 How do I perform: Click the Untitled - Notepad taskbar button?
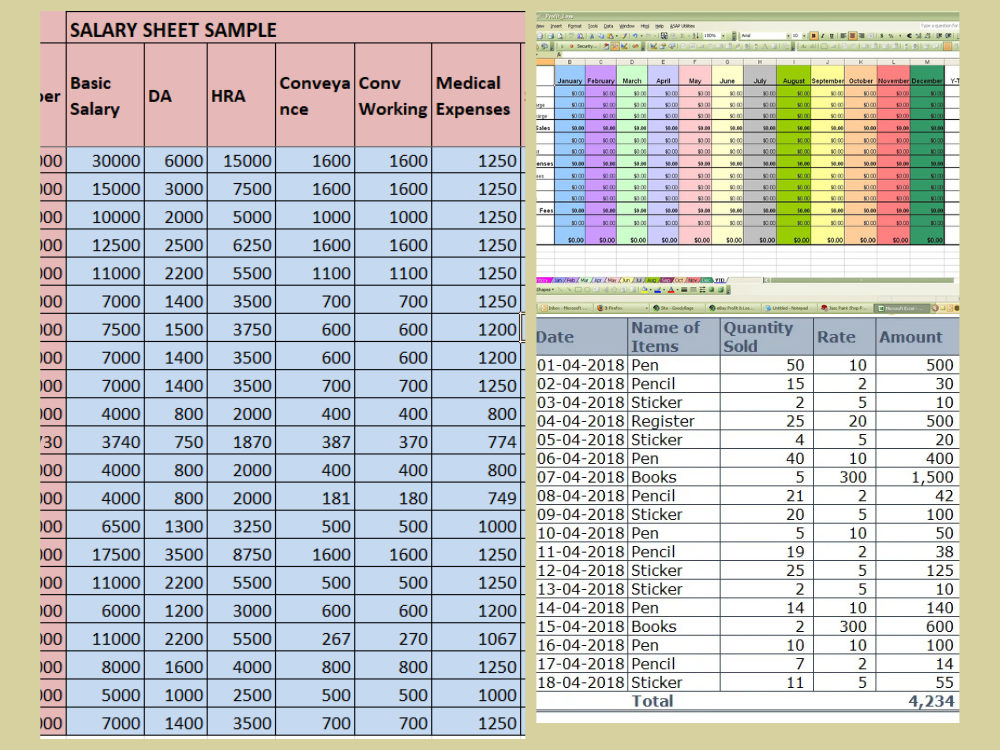787,308
